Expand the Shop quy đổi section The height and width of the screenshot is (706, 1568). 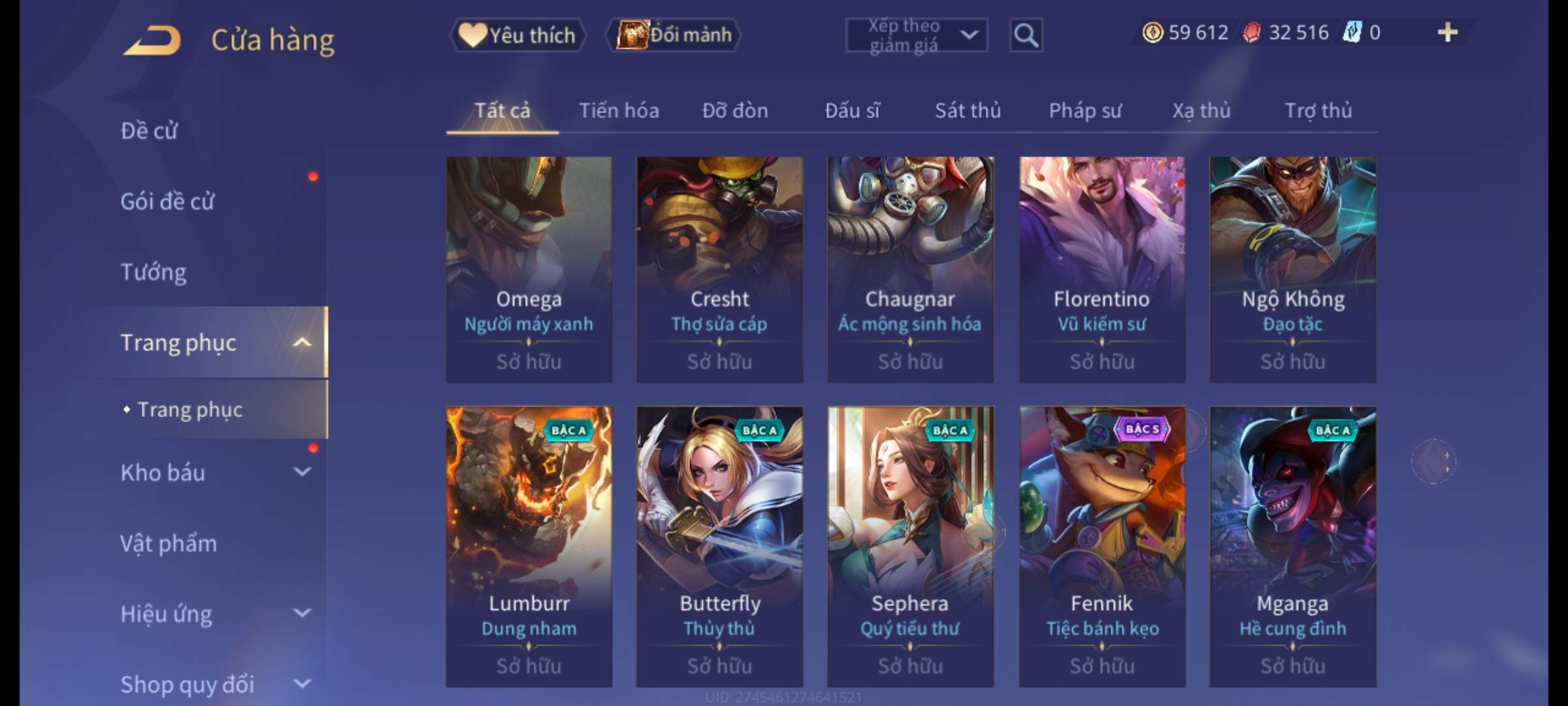[x=302, y=684]
